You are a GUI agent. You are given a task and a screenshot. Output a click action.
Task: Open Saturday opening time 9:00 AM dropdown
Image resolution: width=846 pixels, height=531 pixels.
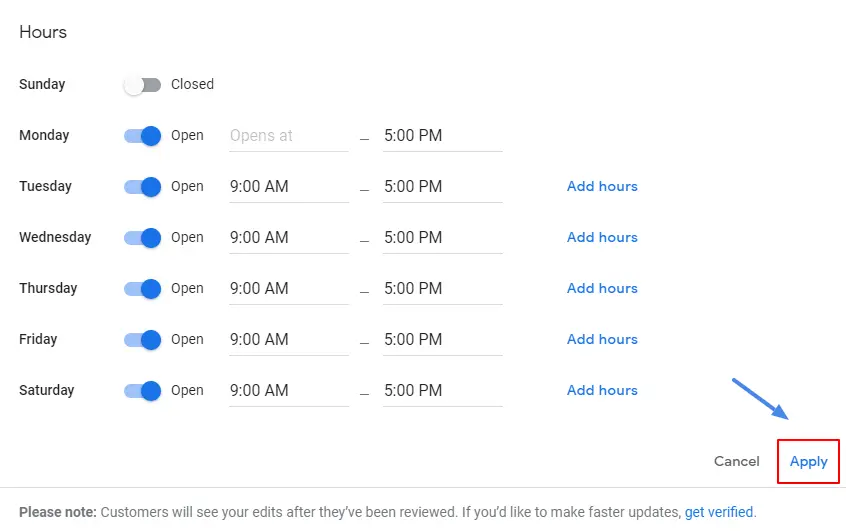pos(288,391)
